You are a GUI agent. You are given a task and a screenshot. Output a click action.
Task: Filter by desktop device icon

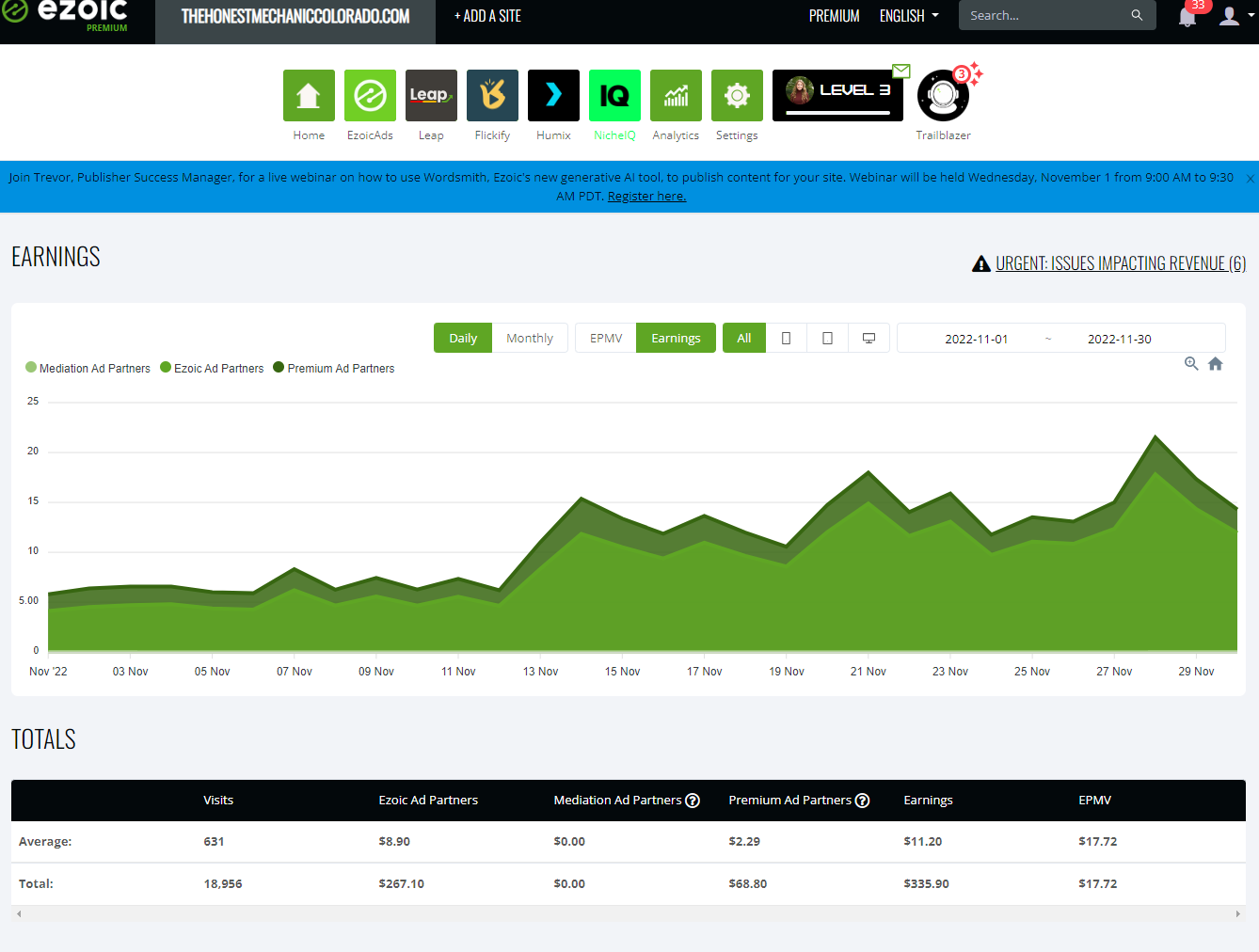tap(869, 338)
